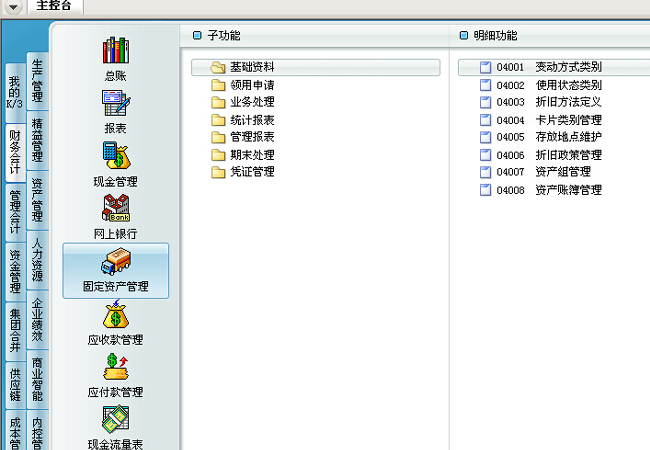650x450 pixels.
Task: Click the 凭证管理 folder icon
Action: (x=218, y=172)
